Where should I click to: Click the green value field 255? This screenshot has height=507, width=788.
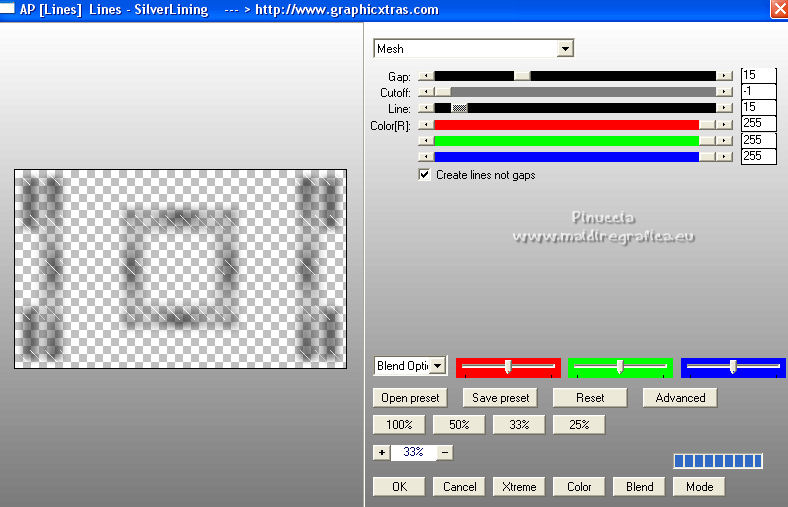[x=759, y=140]
